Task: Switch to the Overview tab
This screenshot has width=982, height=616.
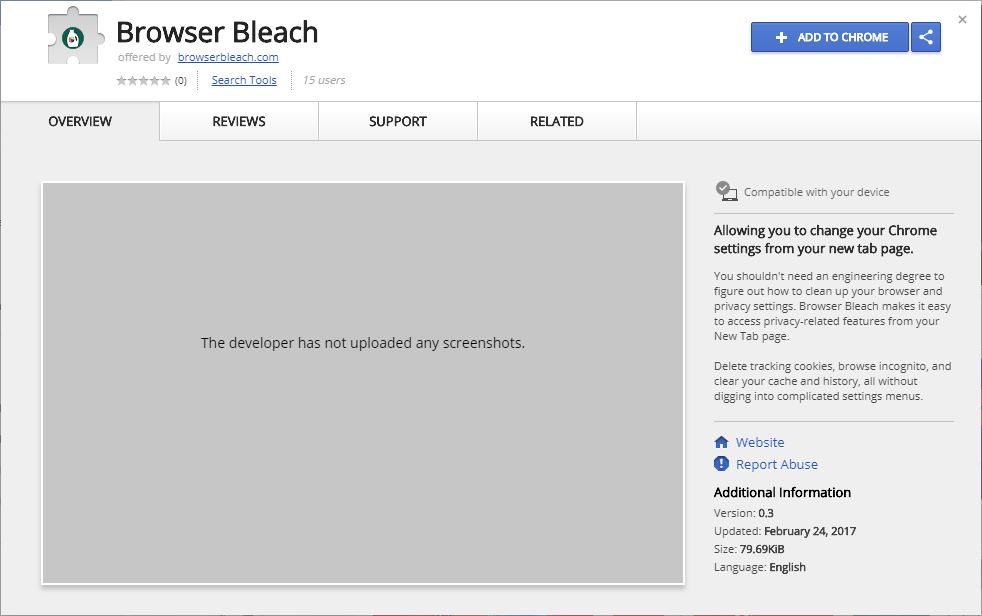Action: [x=80, y=121]
